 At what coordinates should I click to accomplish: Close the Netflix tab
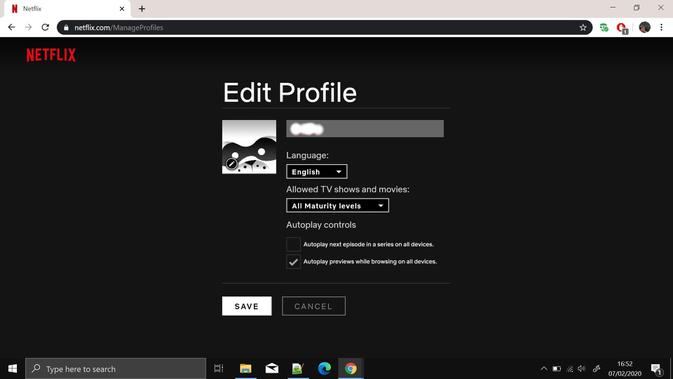point(122,9)
